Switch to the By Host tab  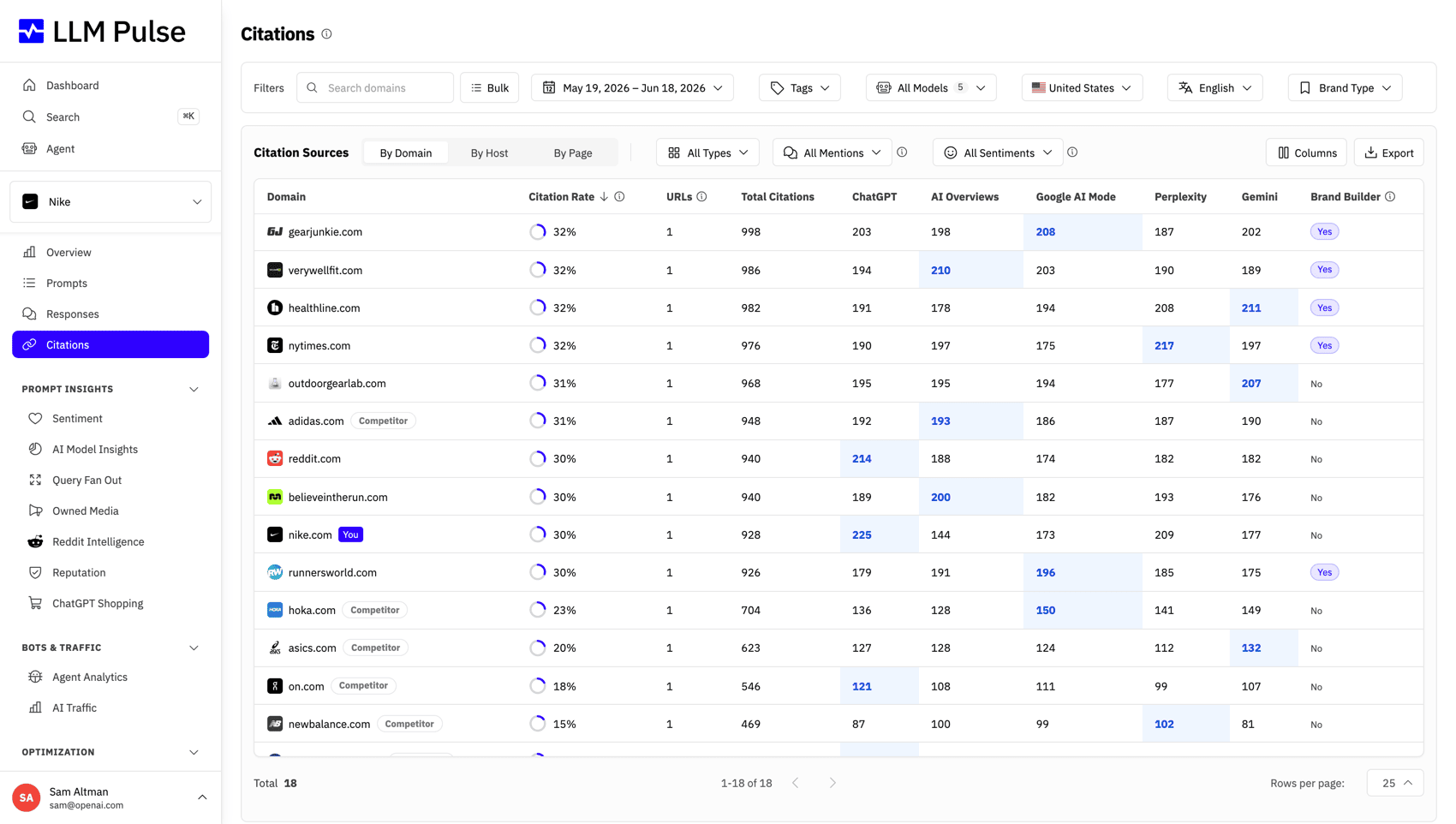point(489,153)
